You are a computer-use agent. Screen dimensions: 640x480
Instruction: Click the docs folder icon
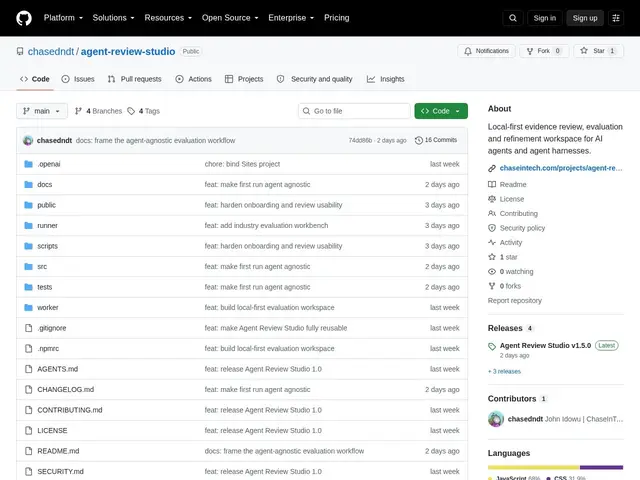click(x=28, y=184)
